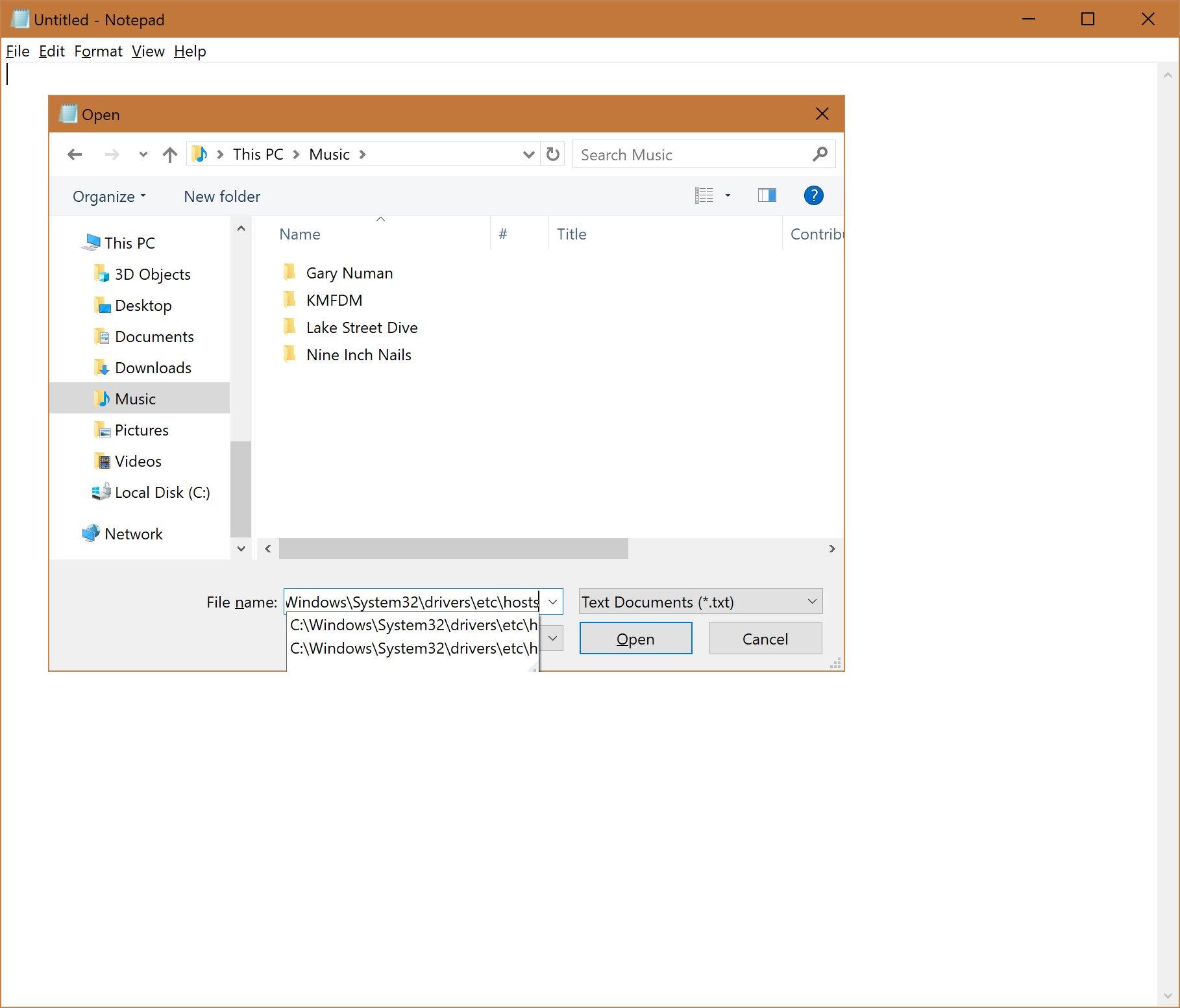This screenshot has height=1008, width=1180.
Task: Open the Format menu
Action: (98, 51)
